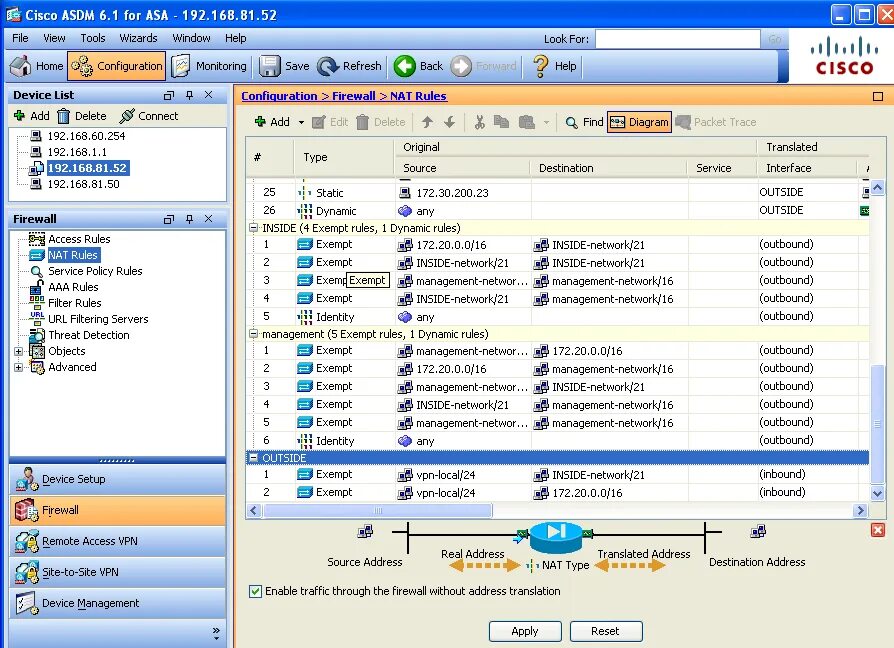The image size is (894, 648).
Task: Pin the Device List panel
Action: [189, 95]
